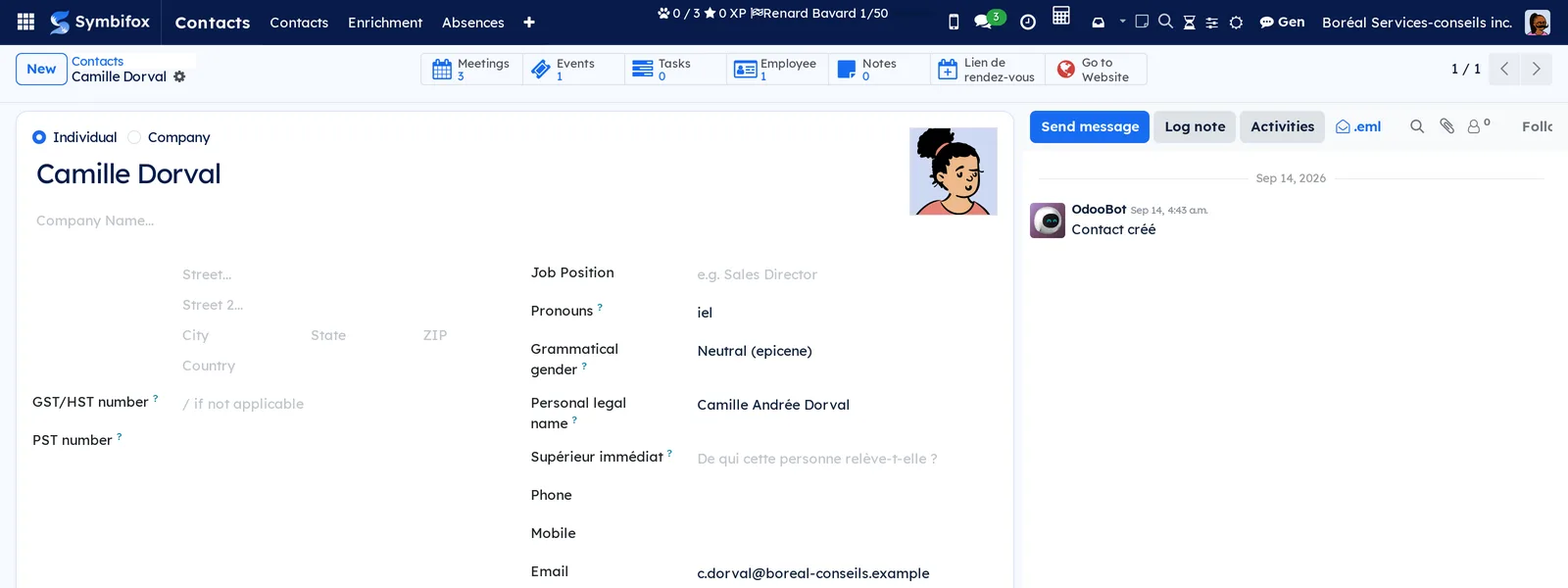Open the followers icon with count 0
This screenshot has width=1568, height=588.
1479,125
